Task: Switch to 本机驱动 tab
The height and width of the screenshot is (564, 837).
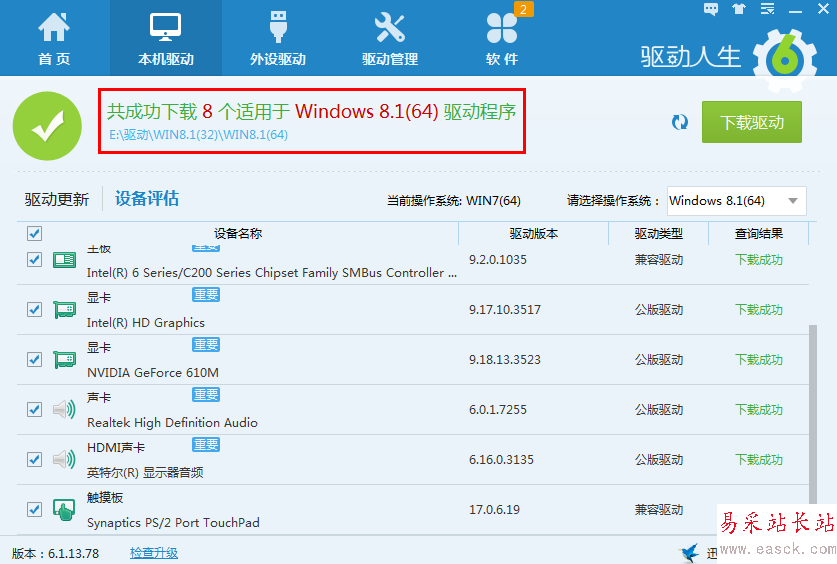Action: coord(165,39)
